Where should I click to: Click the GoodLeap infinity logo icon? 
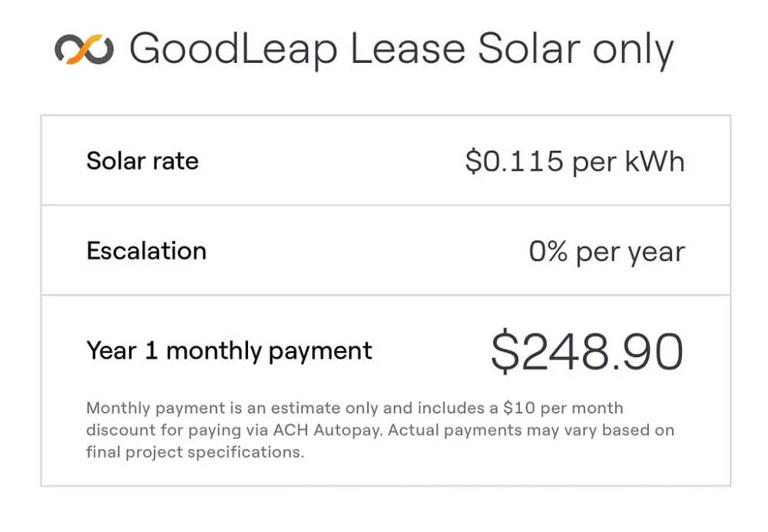pos(84,49)
